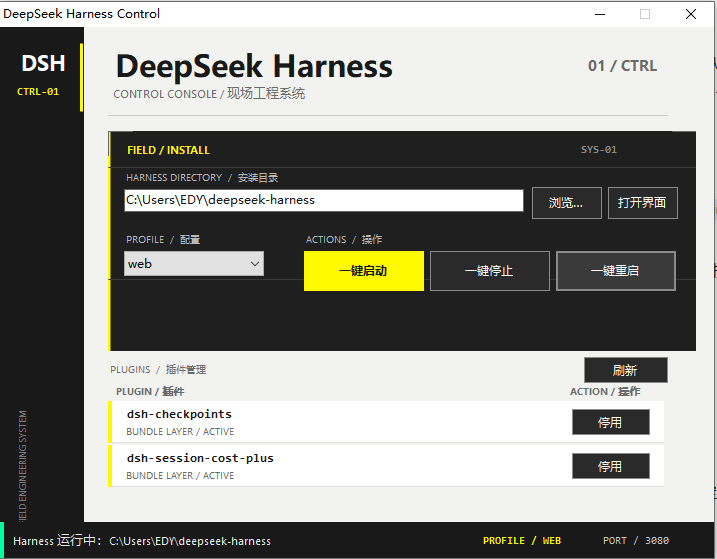Disable the dsh-checkpoints plugin with 停用
This screenshot has height=559, width=717.
click(x=610, y=422)
